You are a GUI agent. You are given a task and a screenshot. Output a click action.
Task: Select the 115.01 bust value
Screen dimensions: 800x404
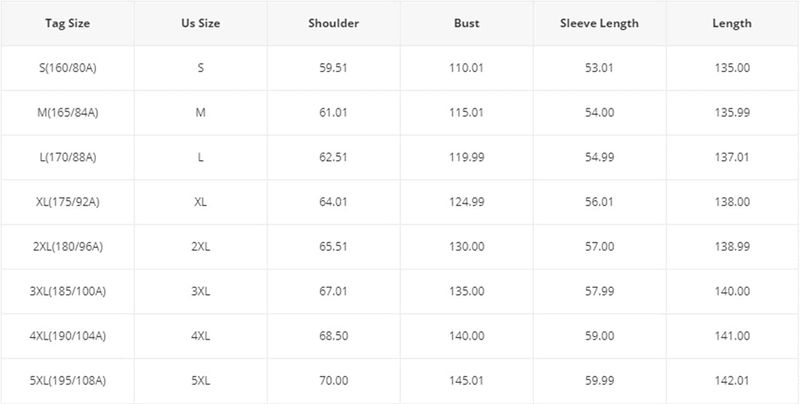tap(467, 112)
